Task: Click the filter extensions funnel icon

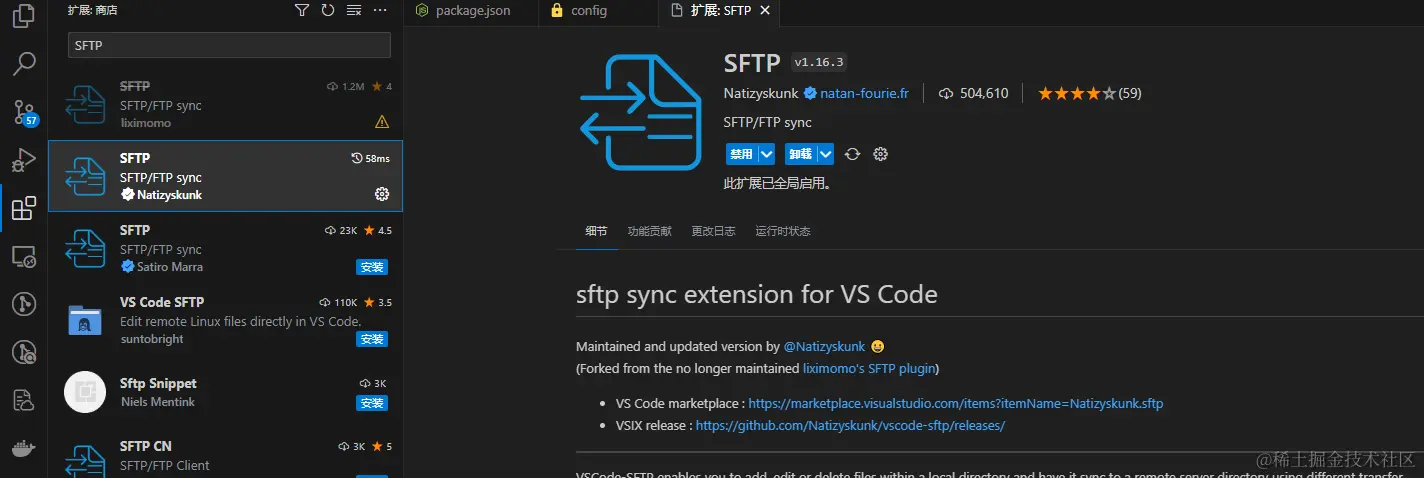Action: pos(302,10)
